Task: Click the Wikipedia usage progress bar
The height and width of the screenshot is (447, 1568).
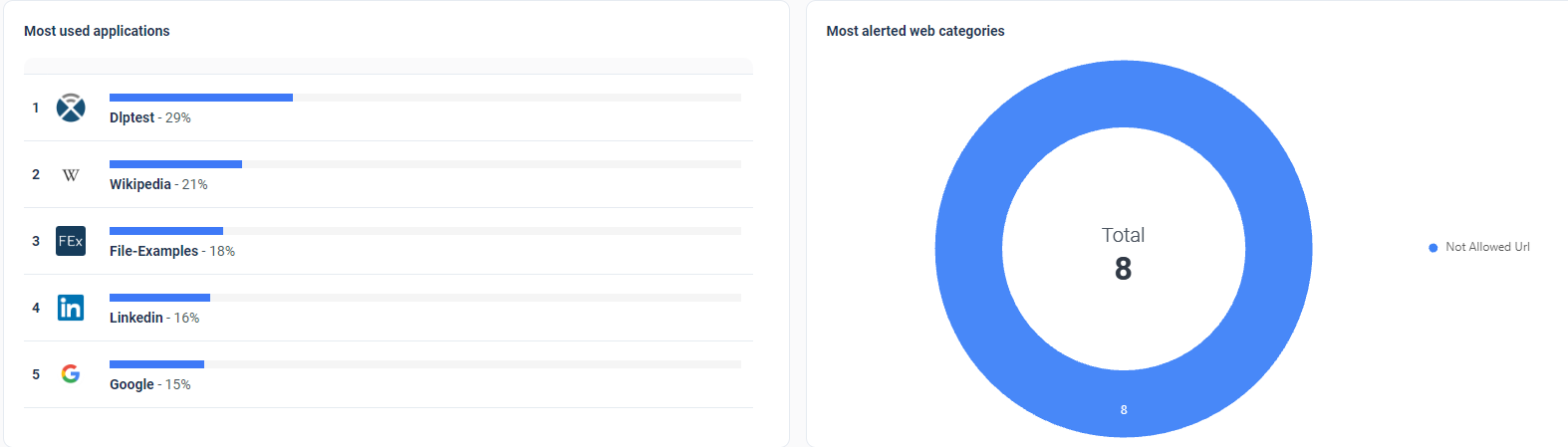Action: click(425, 164)
